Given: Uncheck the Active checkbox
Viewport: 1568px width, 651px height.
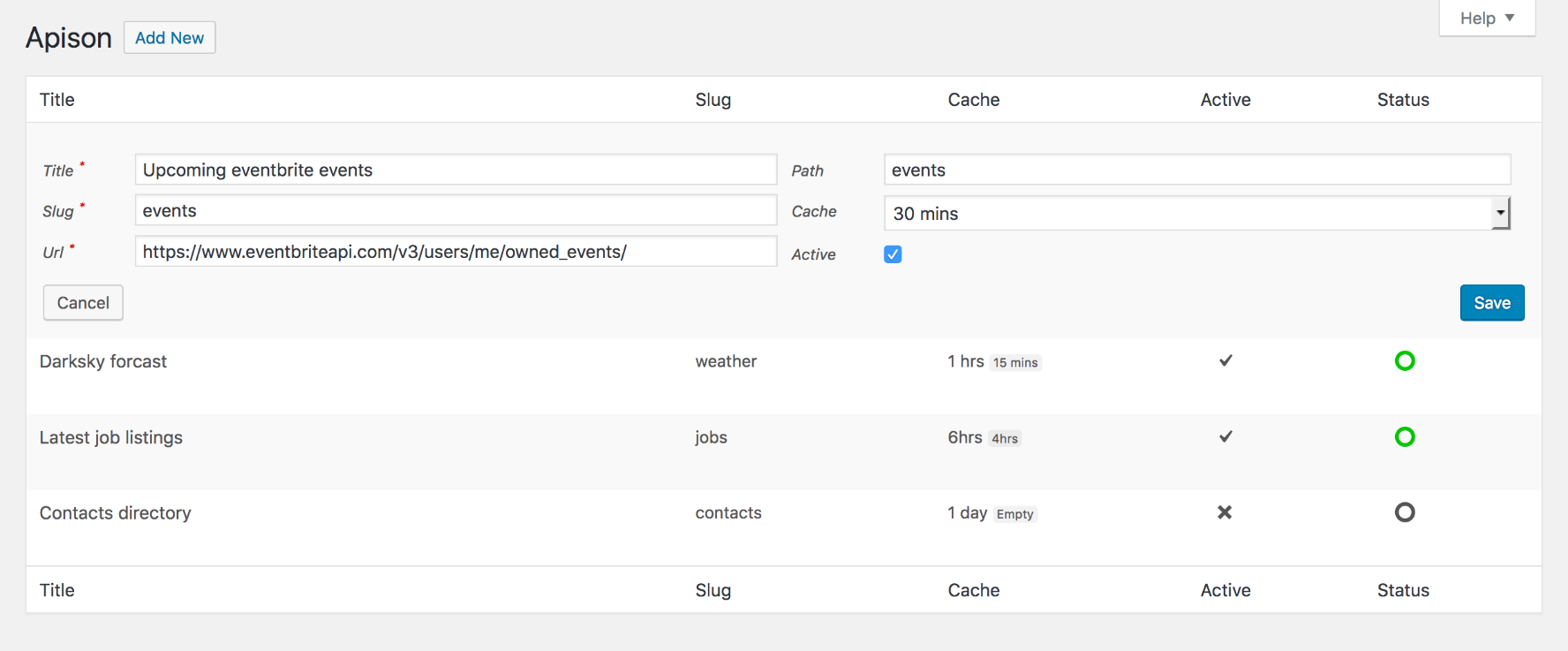Looking at the screenshot, I should (893, 254).
